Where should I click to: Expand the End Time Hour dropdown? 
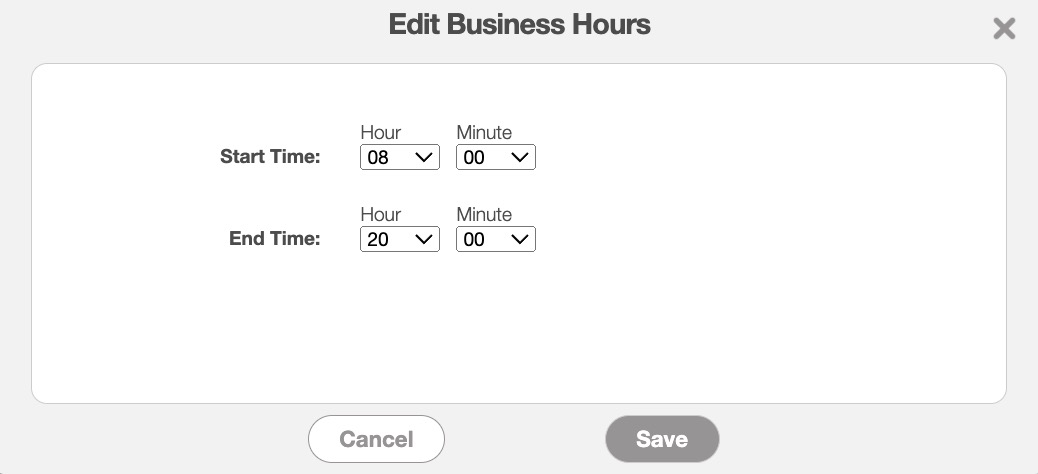coord(399,239)
